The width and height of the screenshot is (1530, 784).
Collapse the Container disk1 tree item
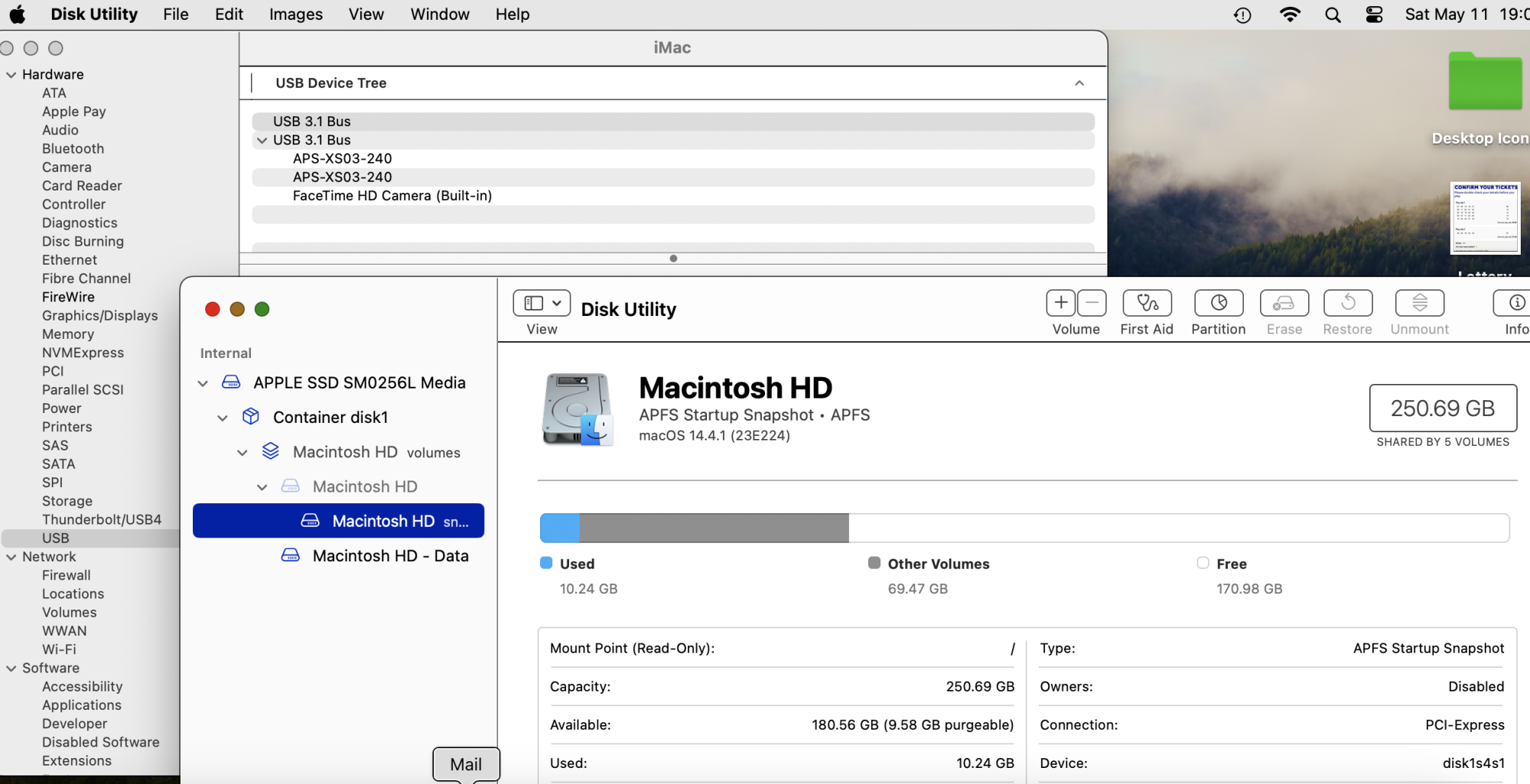223,418
